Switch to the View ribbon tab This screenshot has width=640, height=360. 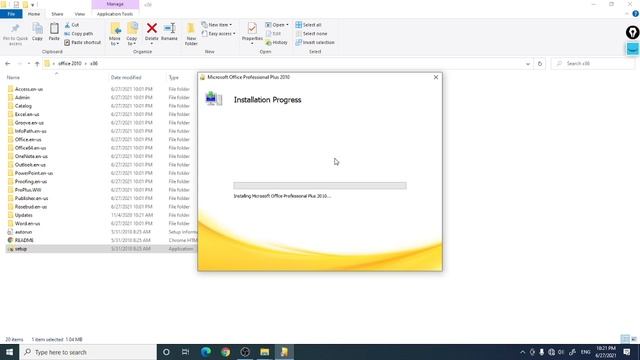(x=80, y=14)
